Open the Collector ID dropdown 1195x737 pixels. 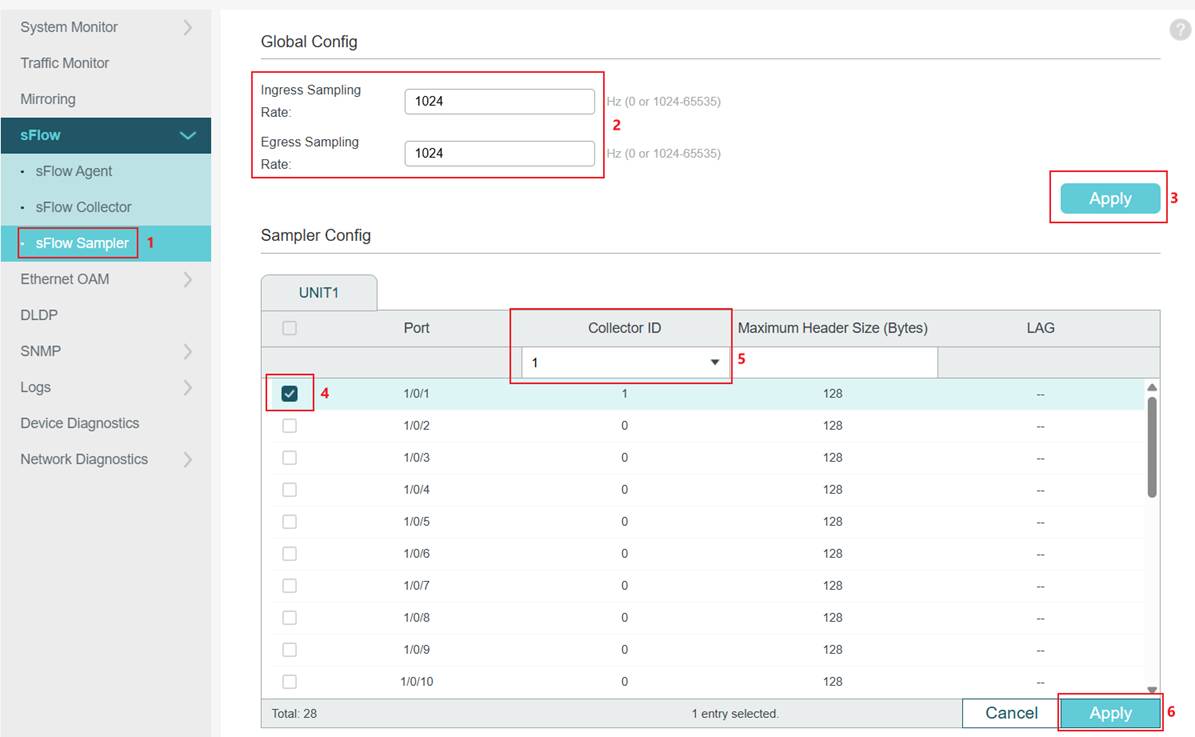click(624, 363)
